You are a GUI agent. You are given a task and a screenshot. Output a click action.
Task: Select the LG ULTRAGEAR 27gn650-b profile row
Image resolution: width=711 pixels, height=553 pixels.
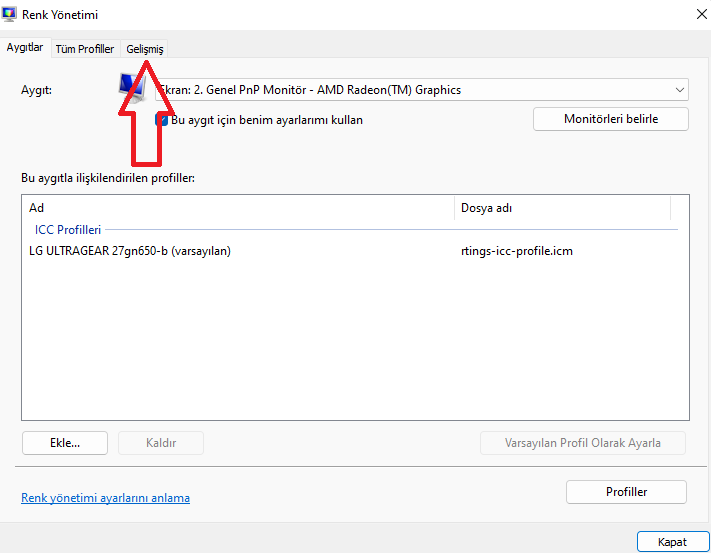click(350, 251)
